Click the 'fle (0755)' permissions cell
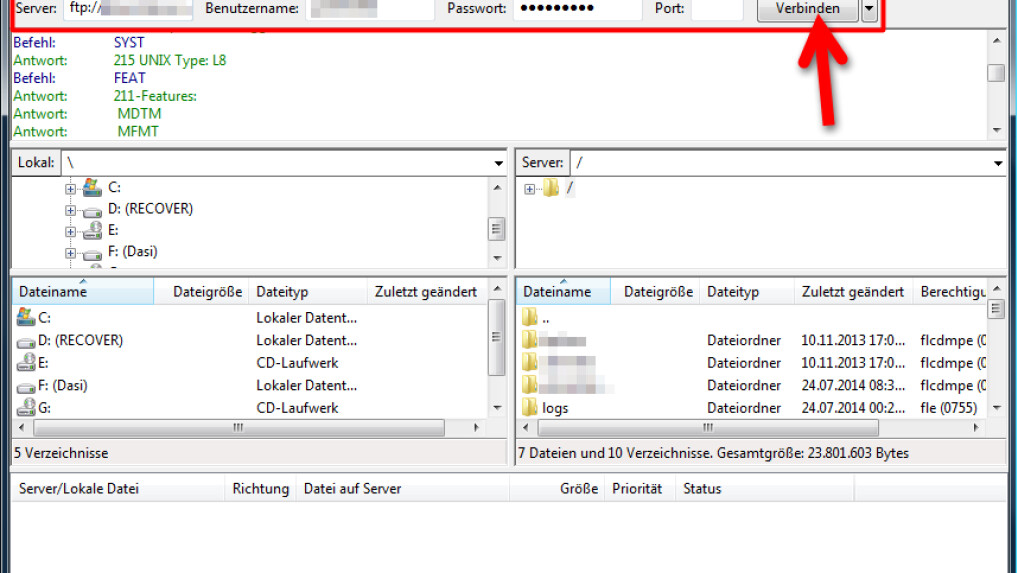The height and width of the screenshot is (573, 1018). pos(949,408)
